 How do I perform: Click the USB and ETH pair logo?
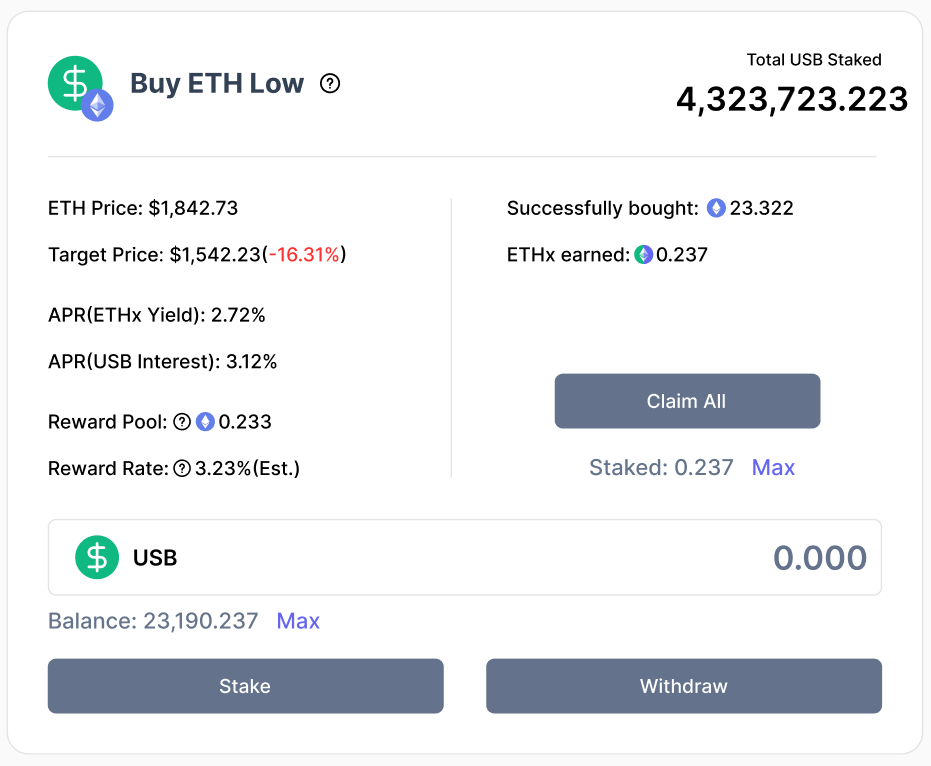[80, 88]
